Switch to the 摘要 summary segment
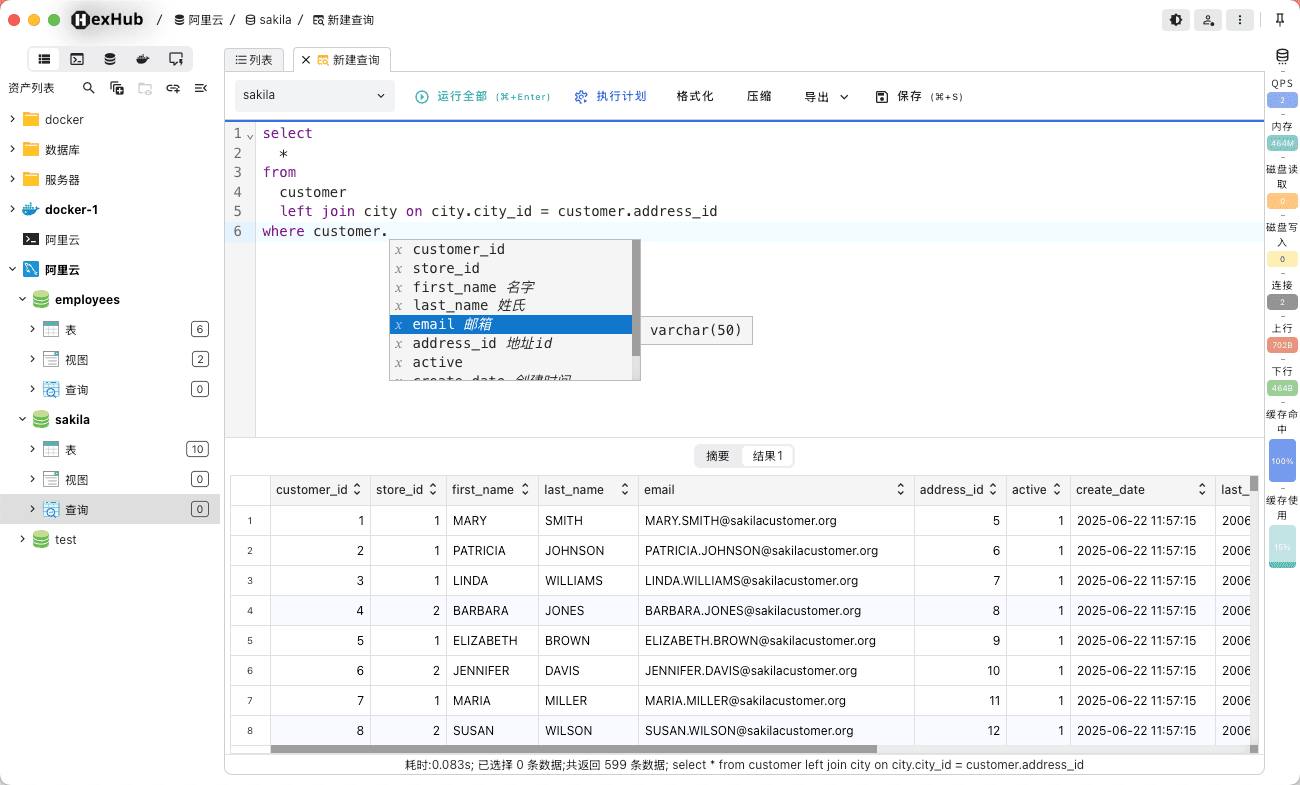The height and width of the screenshot is (785, 1300). pyautogui.click(x=718, y=456)
